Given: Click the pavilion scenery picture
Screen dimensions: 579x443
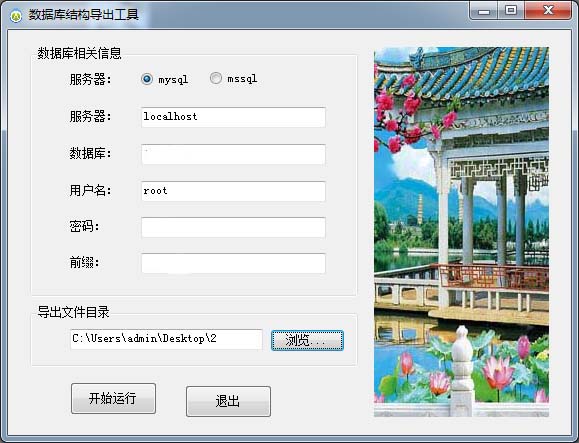Looking at the screenshot, I should [x=461, y=232].
